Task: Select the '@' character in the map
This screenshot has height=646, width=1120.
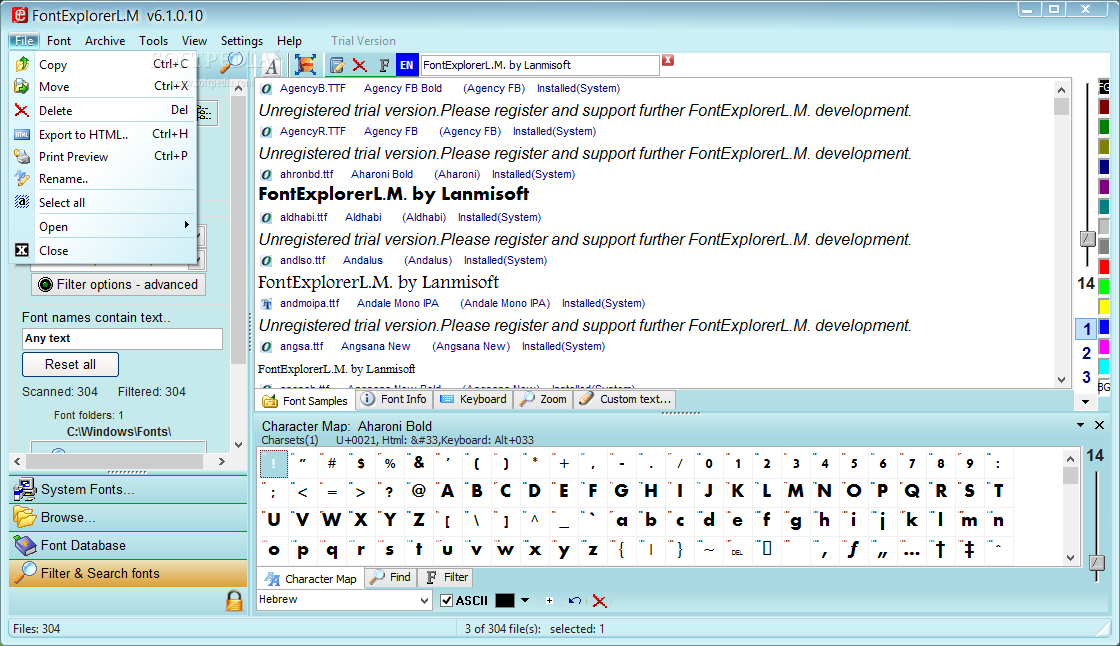Action: [x=419, y=491]
